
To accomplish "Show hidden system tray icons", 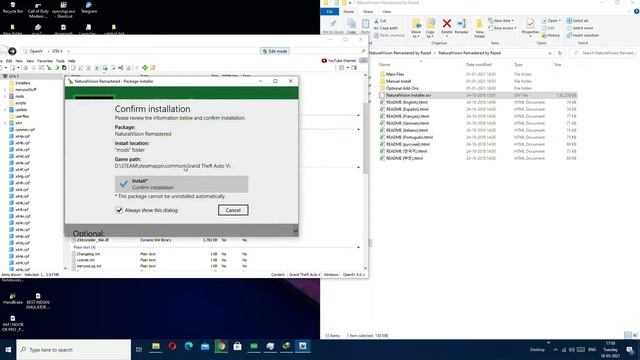I will pos(555,350).
